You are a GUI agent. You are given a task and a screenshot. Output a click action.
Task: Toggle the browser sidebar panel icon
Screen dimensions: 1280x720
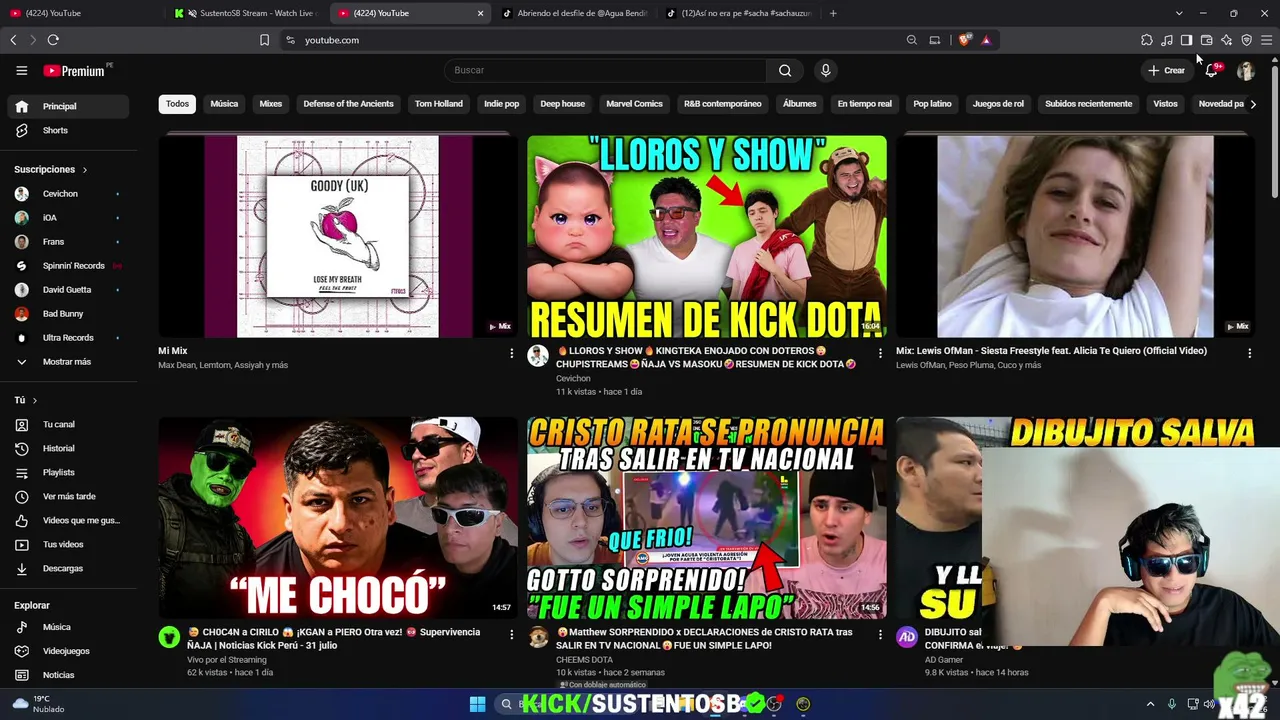click(1186, 40)
